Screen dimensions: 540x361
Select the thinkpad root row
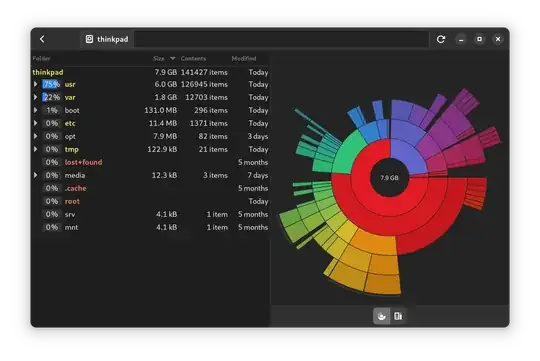pyautogui.click(x=150, y=72)
